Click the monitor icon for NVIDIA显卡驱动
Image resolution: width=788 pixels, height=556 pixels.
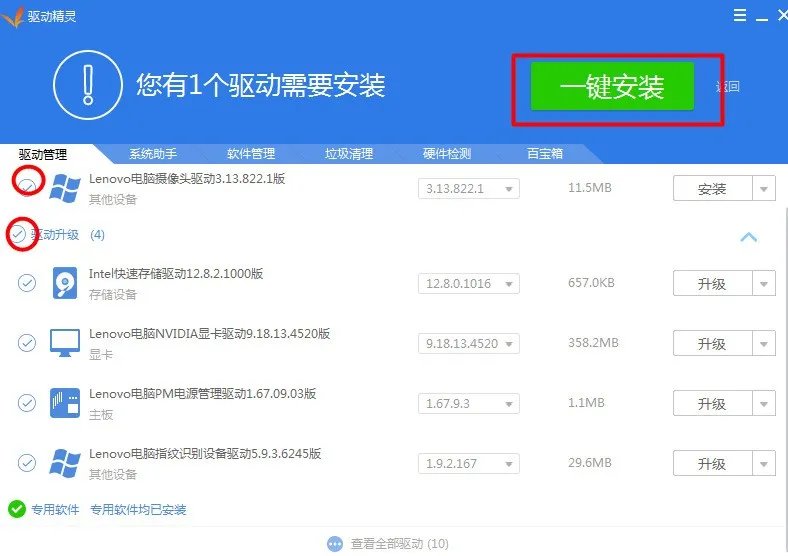65,343
